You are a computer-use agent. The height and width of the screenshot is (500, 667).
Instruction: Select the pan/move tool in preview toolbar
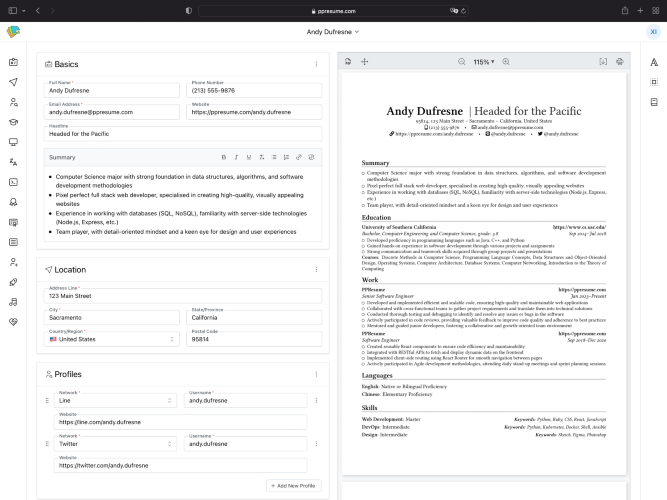coord(364,62)
